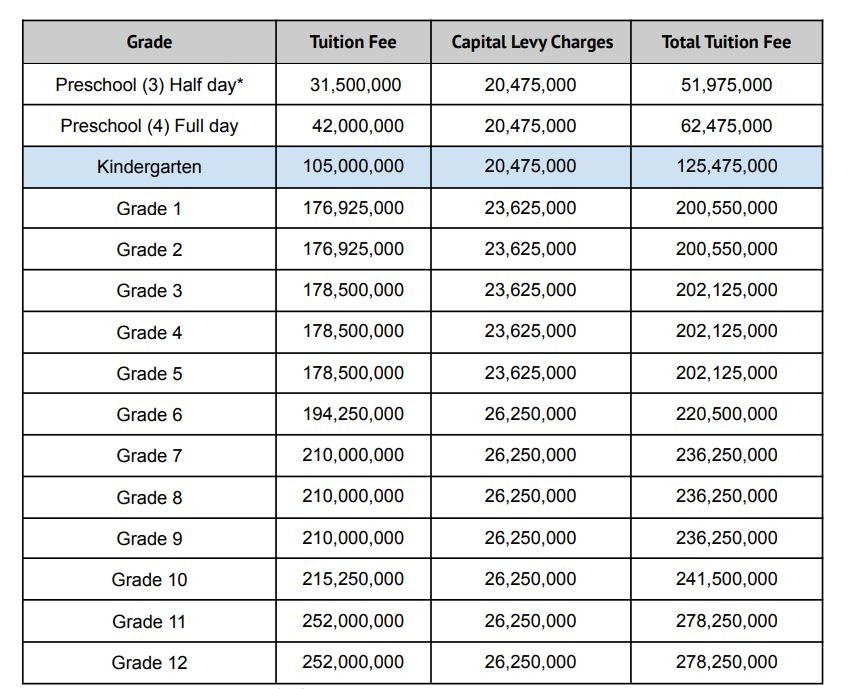Click Grade 7 capital levy 26,250,000
861x689 pixels.
tap(530, 455)
